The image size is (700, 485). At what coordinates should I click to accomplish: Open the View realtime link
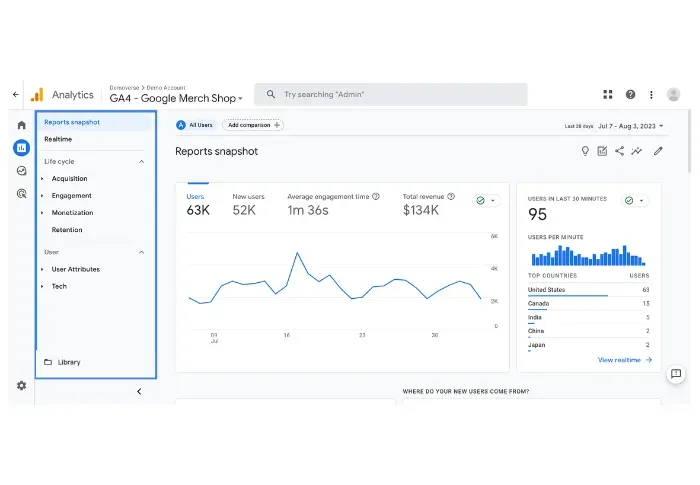pos(625,360)
